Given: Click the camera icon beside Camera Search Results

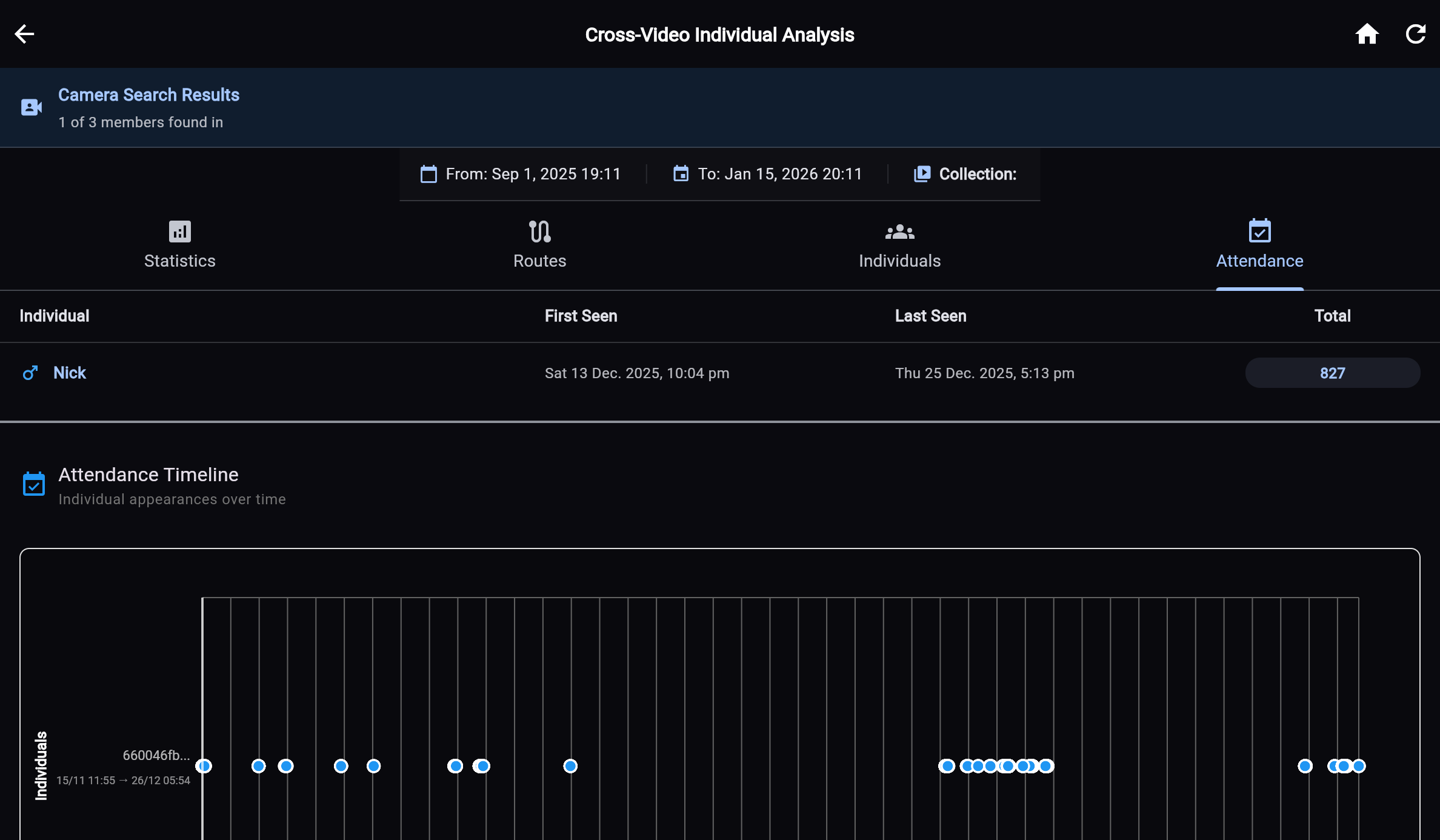Looking at the screenshot, I should point(31,107).
